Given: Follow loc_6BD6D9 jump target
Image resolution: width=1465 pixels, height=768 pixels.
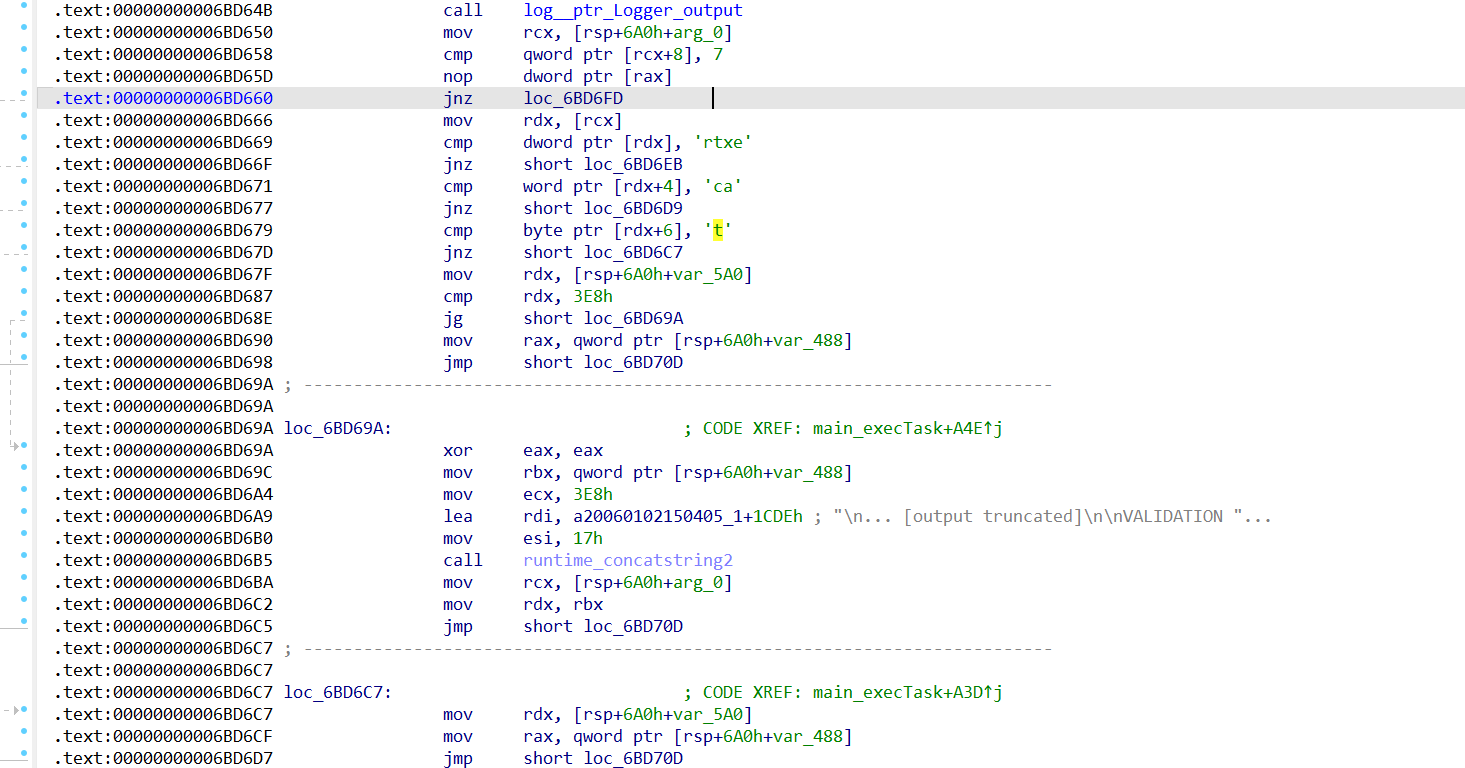Looking at the screenshot, I should pos(633,208).
